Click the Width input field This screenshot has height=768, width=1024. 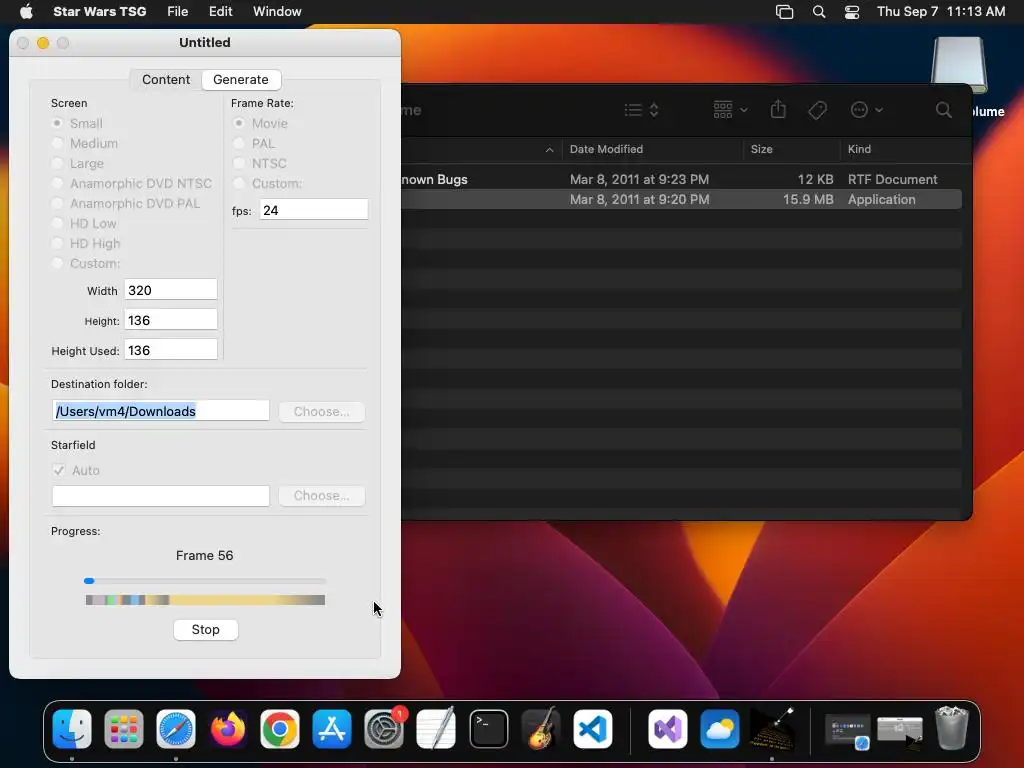tap(171, 290)
